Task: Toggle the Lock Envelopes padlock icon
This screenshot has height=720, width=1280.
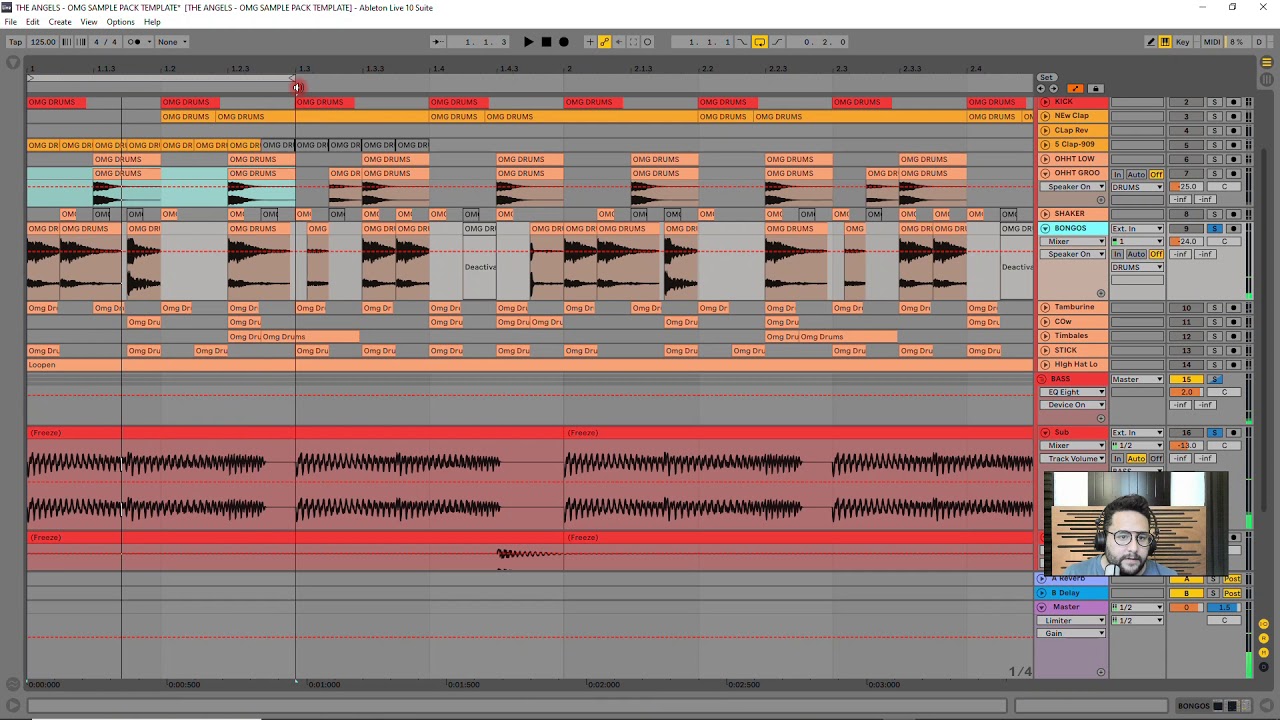Action: [1095, 89]
